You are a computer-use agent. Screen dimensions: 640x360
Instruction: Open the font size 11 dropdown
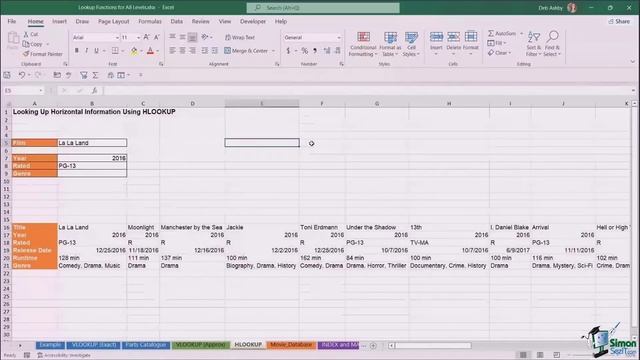click(x=138, y=38)
